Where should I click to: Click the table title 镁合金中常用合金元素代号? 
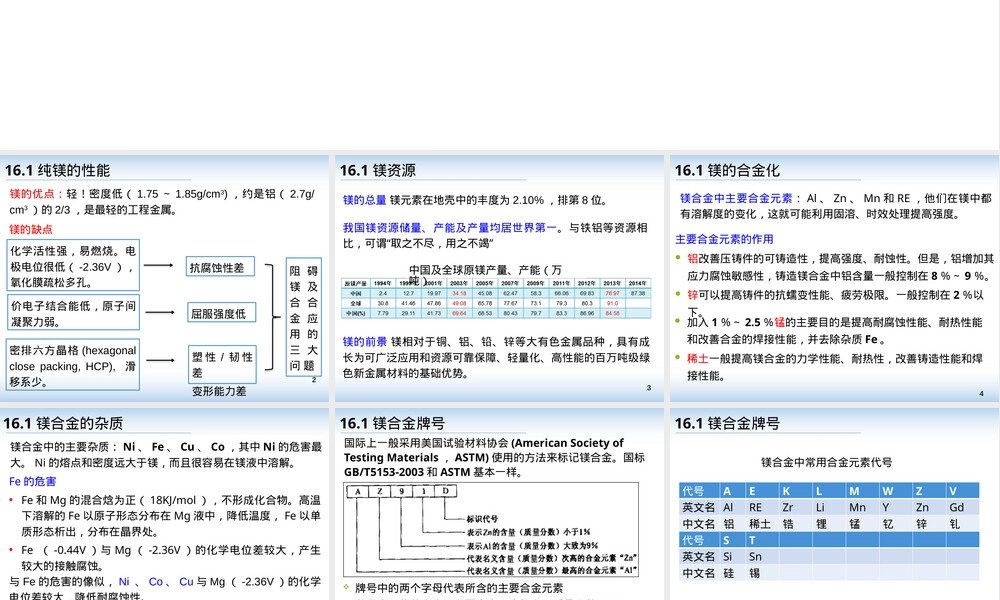(827, 462)
